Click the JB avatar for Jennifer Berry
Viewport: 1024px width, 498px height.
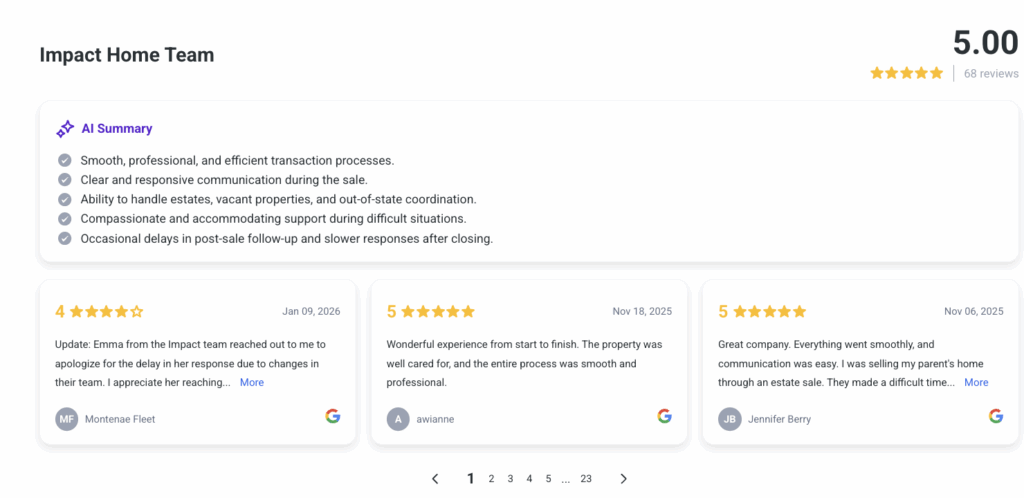click(x=730, y=419)
